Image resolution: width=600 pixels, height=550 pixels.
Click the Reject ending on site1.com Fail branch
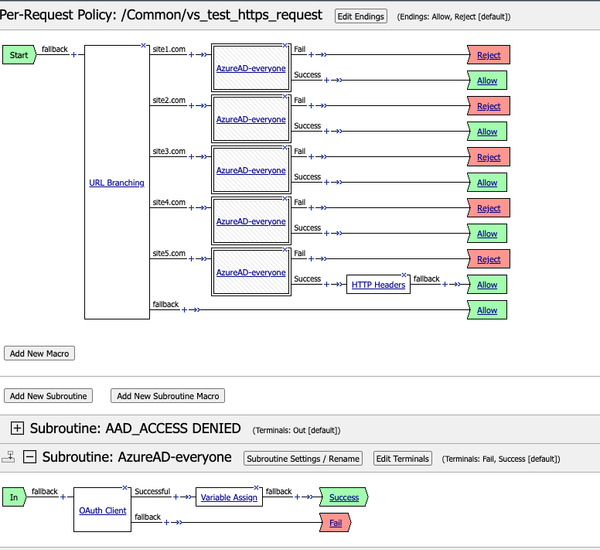coord(488,55)
